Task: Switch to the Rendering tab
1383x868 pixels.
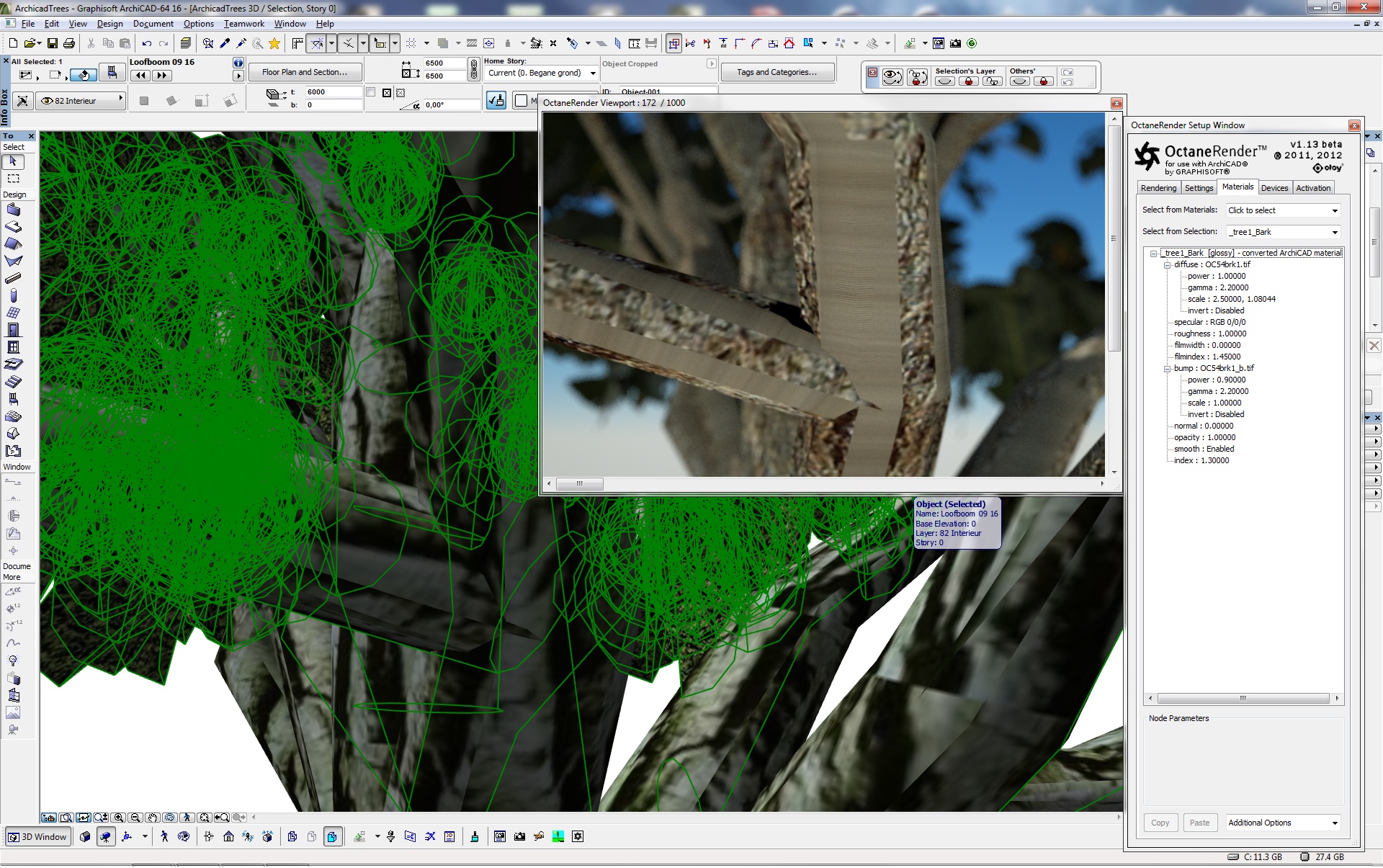Action: [1158, 188]
